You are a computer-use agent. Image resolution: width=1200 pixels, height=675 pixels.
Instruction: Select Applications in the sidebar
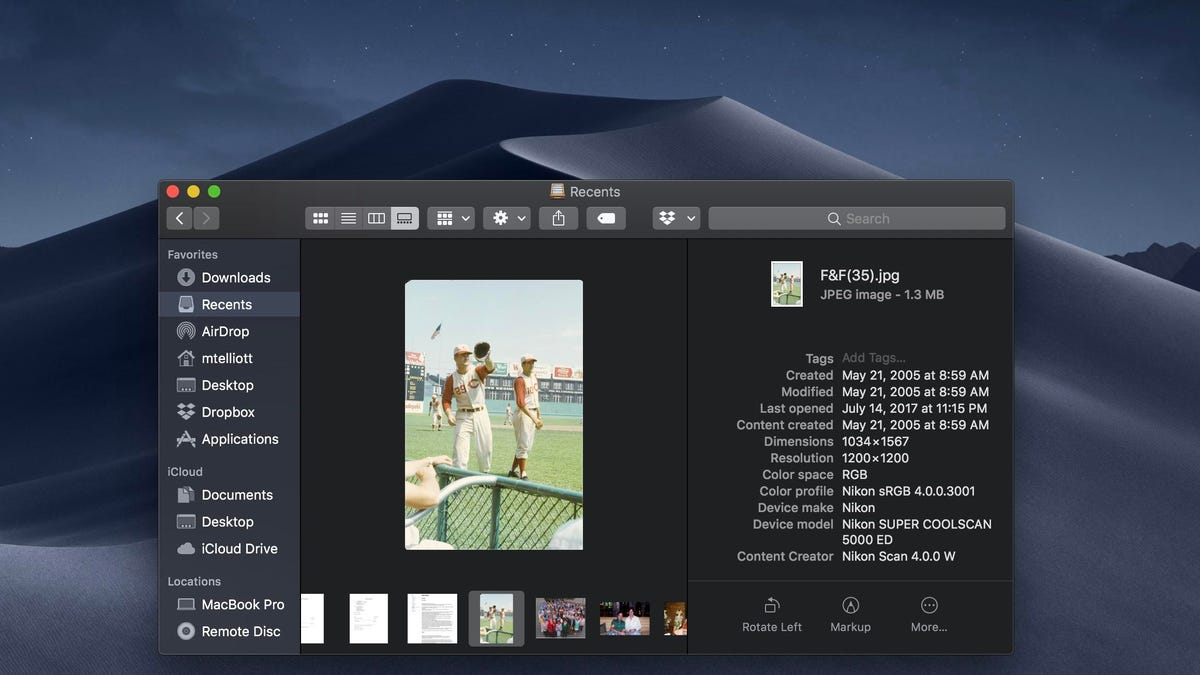pyautogui.click(x=239, y=439)
